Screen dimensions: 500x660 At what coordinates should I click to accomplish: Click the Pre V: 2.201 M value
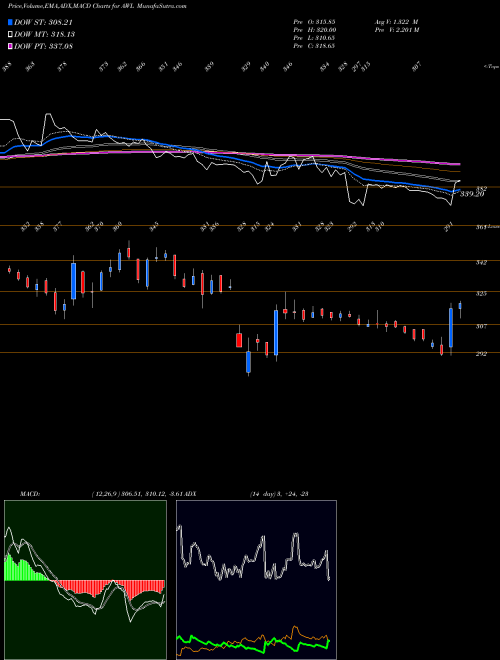click(396, 29)
